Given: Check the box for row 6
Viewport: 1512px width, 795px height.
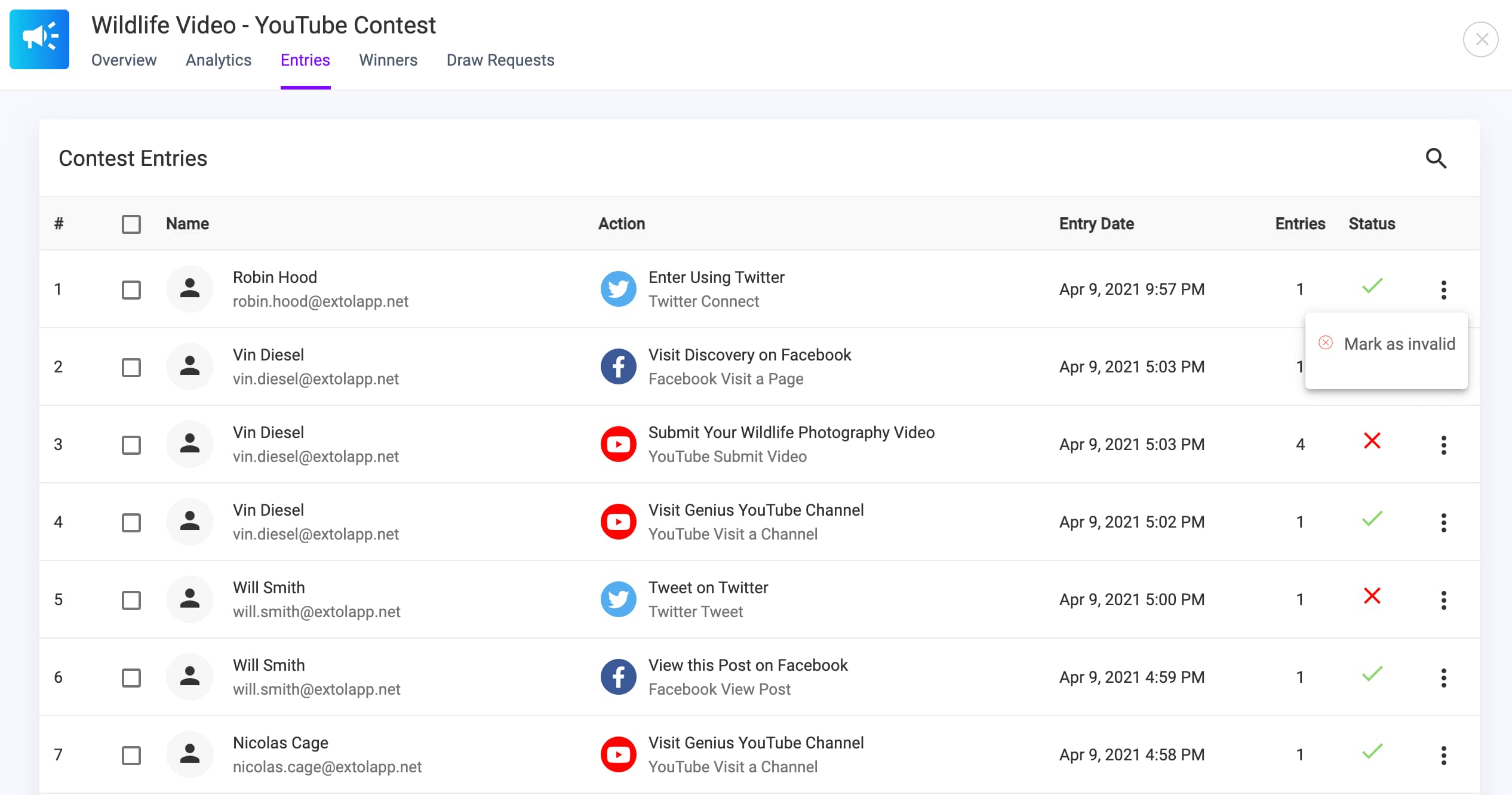Looking at the screenshot, I should point(131,678).
